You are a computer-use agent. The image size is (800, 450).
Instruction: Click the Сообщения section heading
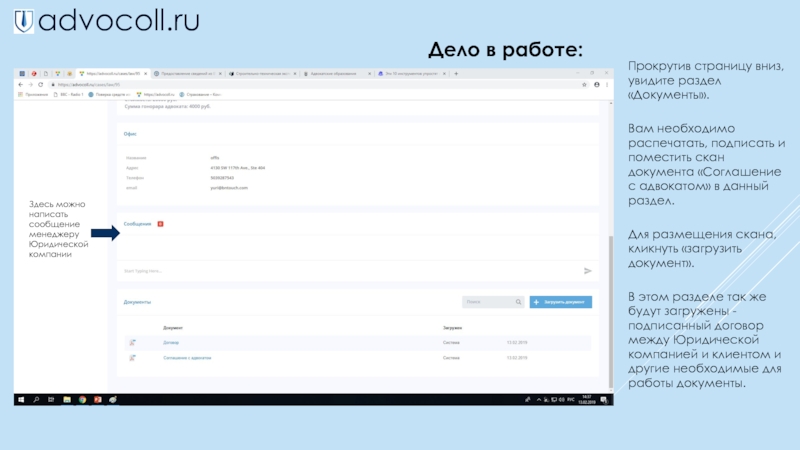(137, 224)
